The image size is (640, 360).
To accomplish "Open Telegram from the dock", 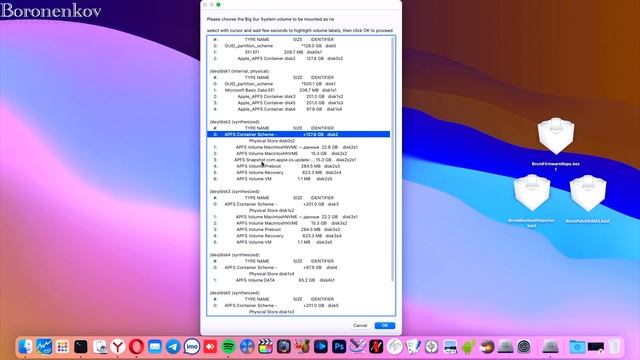I will (173, 347).
